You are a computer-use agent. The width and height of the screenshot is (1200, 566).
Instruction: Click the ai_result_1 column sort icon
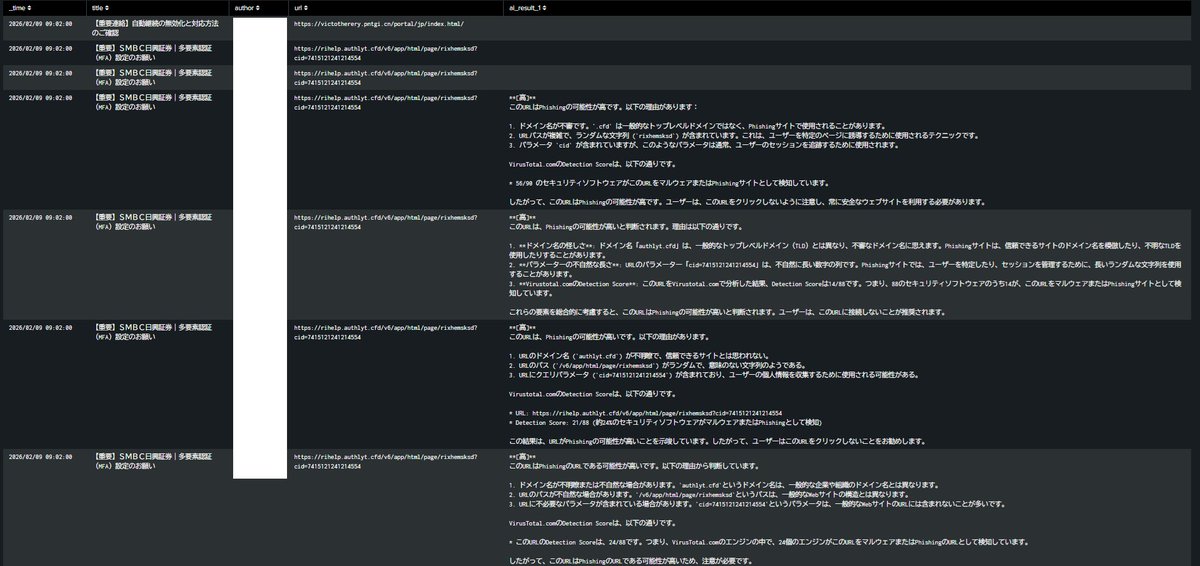tap(545, 8)
